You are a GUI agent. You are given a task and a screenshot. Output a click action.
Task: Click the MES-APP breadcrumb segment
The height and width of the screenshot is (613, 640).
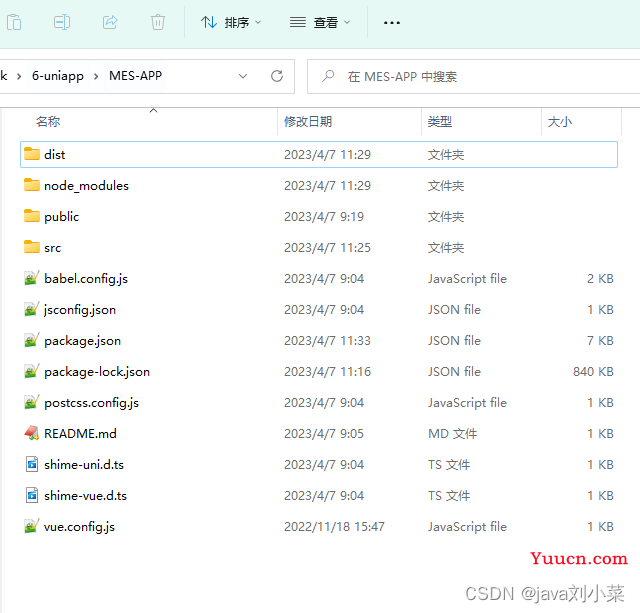(136, 76)
